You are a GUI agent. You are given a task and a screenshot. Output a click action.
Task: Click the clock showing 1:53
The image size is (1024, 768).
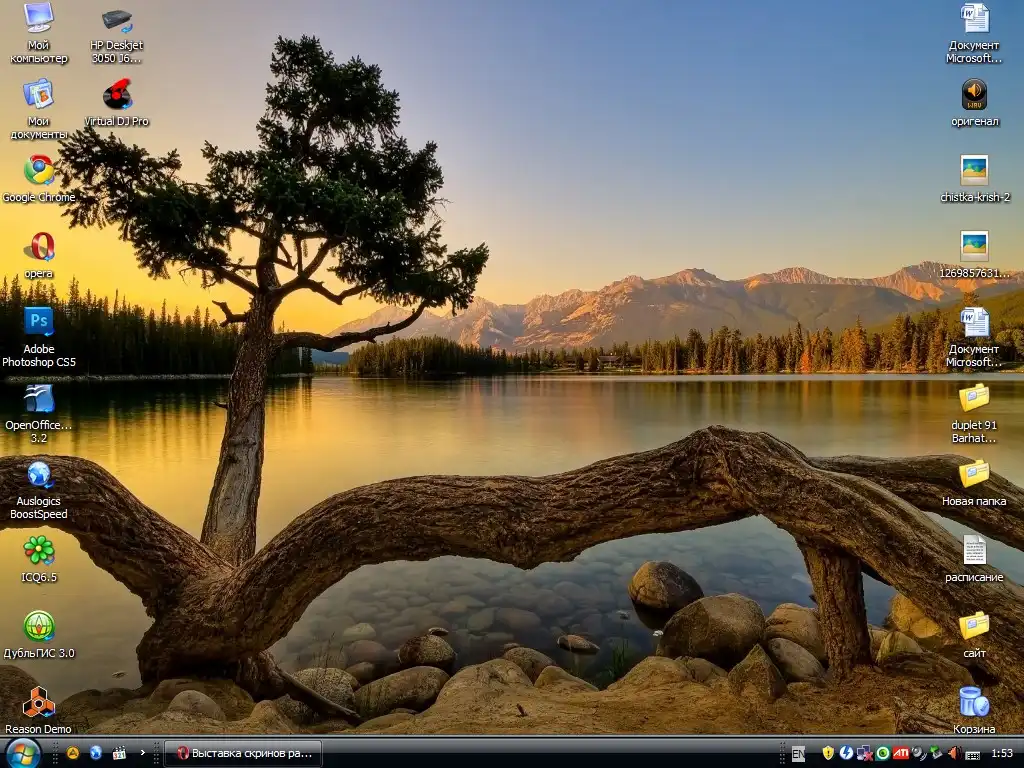1001,753
